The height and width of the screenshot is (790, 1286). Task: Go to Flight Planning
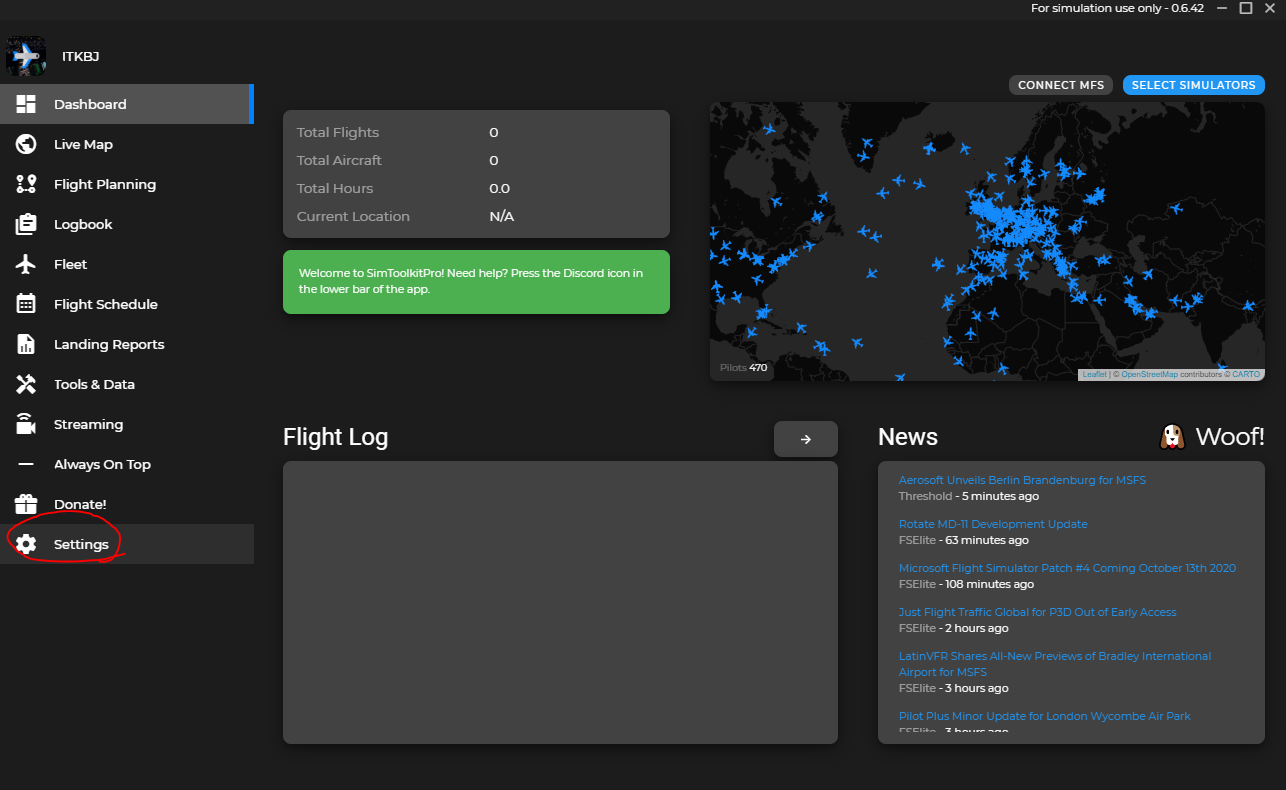(x=126, y=184)
